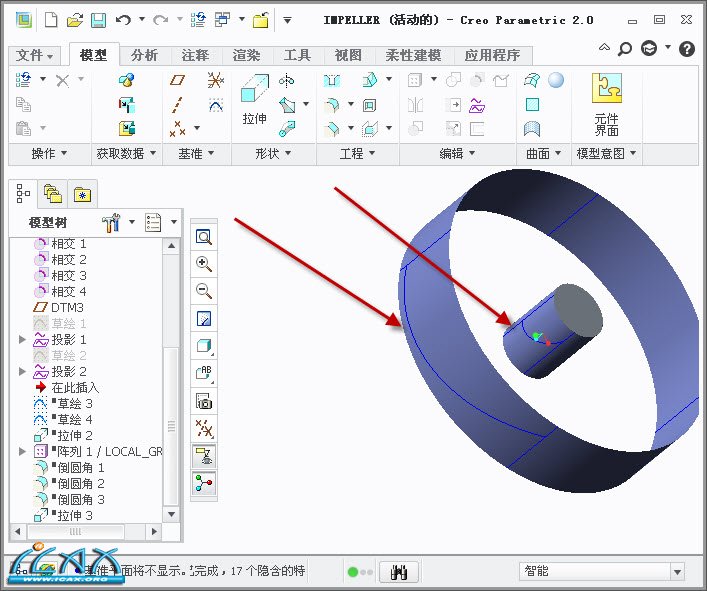Expand the 获取数据 group dropdown
707x591 pixels.
[126, 154]
